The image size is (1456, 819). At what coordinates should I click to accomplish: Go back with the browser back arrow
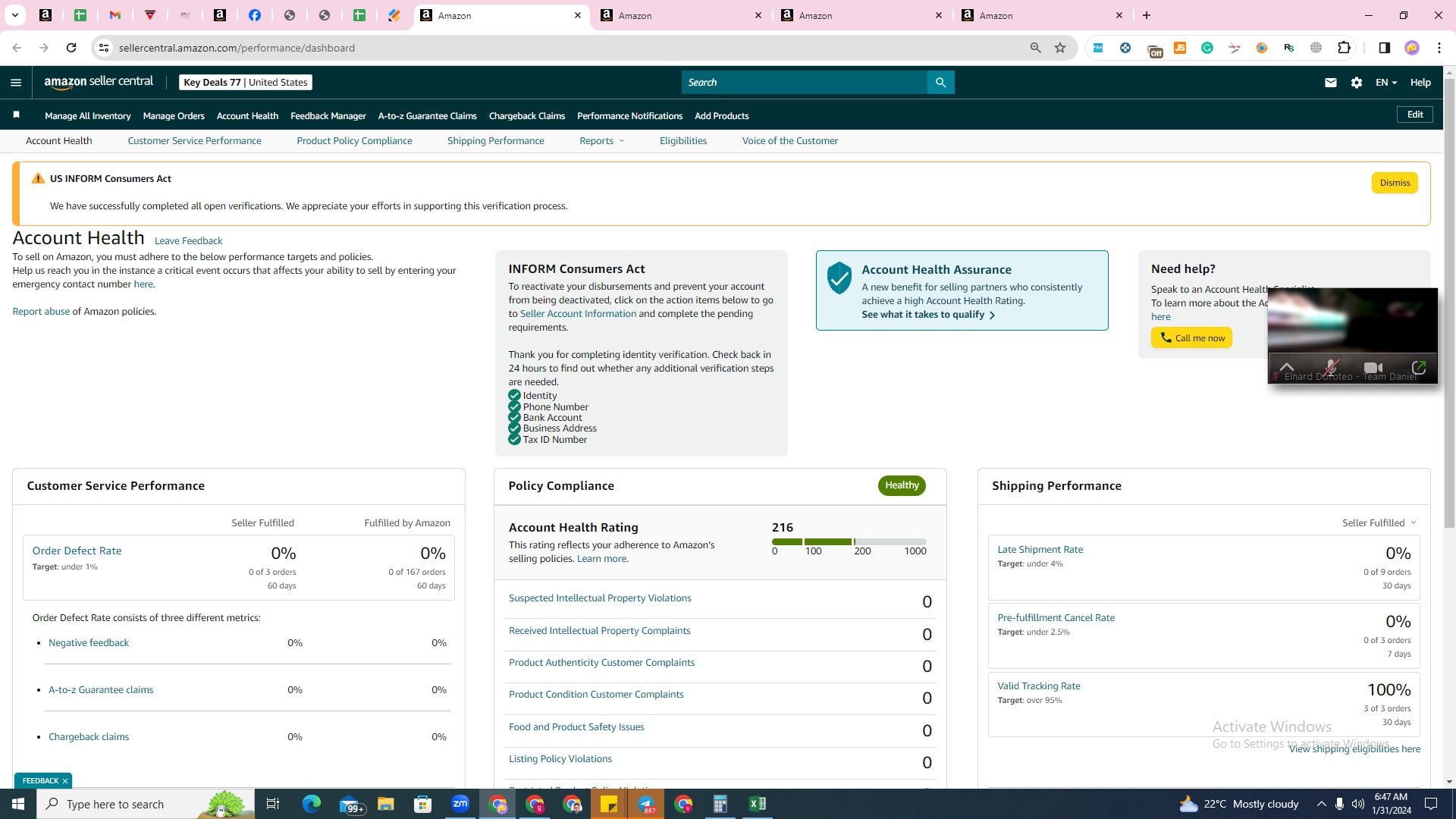click(x=17, y=48)
